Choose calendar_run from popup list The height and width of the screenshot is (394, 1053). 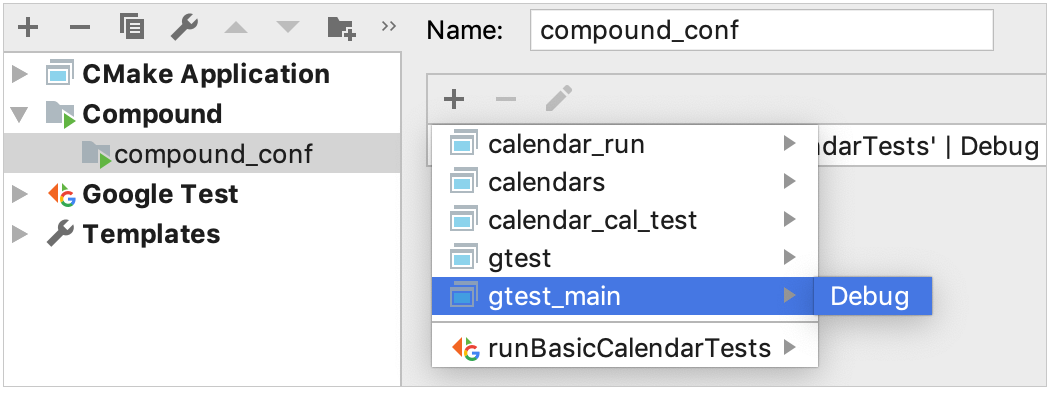coord(625,144)
